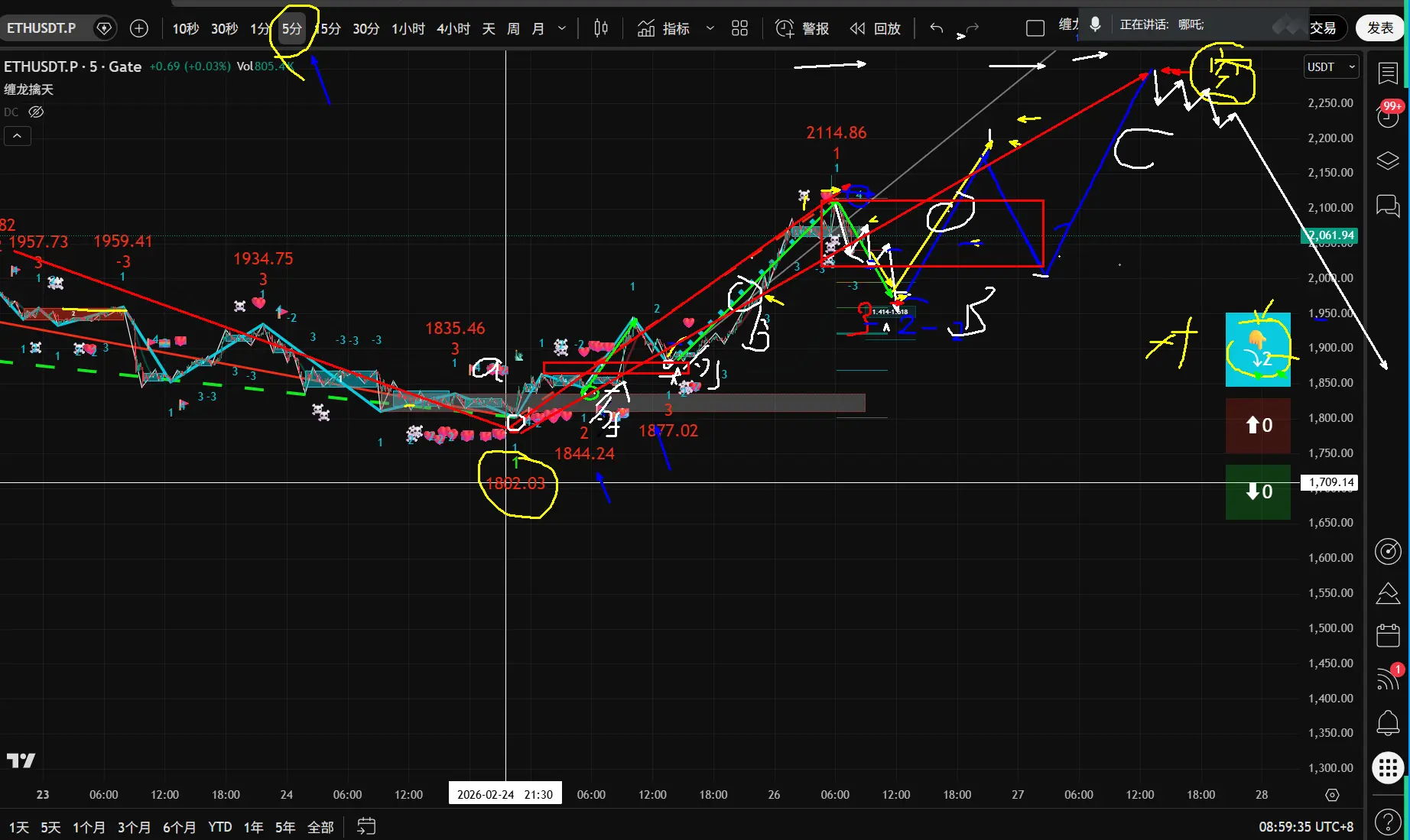The width and height of the screenshot is (1410, 840).
Task: Click the diamond icon beside ETHUSDT.P
Action: coord(104,28)
